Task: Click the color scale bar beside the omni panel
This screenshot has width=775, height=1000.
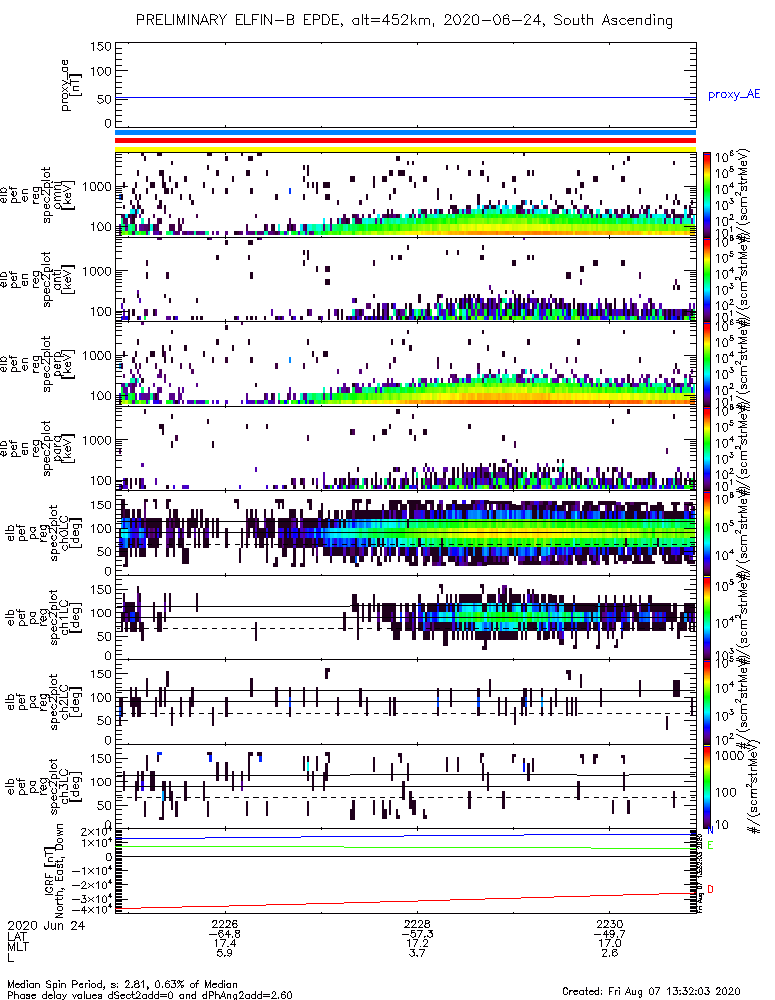Action: point(707,195)
